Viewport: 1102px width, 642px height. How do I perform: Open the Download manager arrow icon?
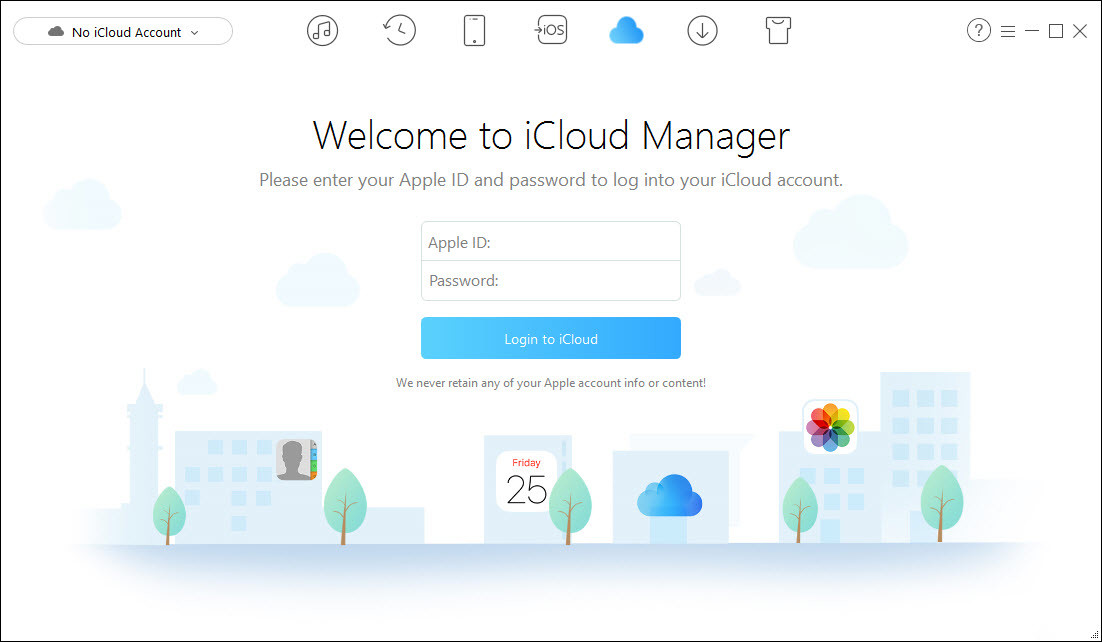[702, 31]
